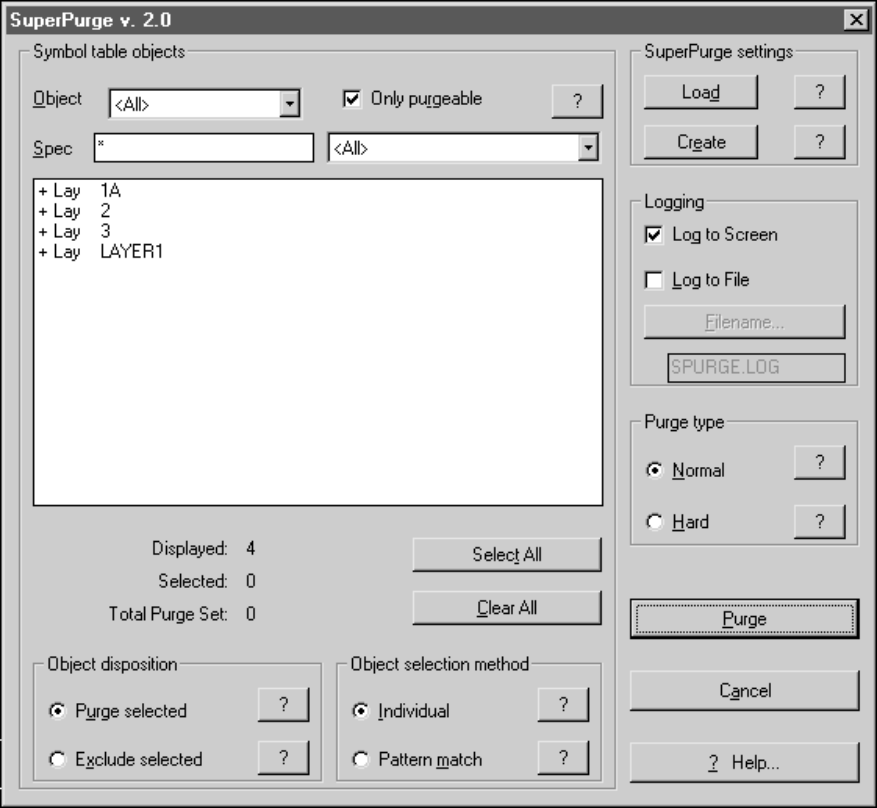This screenshot has width=877, height=808.
Task: Select Pattern match selection method
Action: coord(361,759)
